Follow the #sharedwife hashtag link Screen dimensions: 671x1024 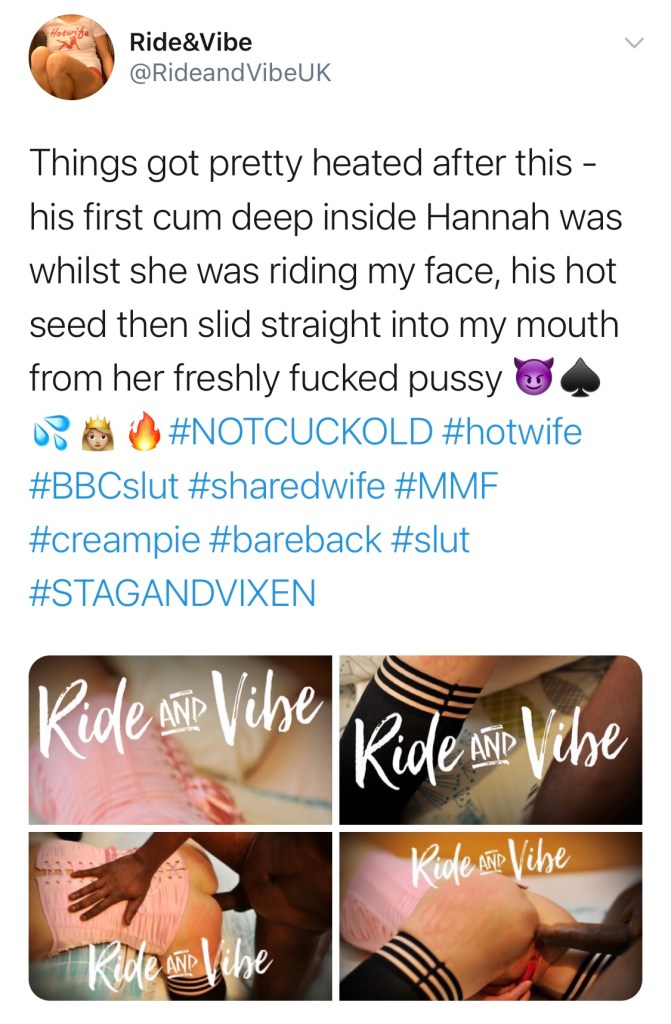[287, 486]
